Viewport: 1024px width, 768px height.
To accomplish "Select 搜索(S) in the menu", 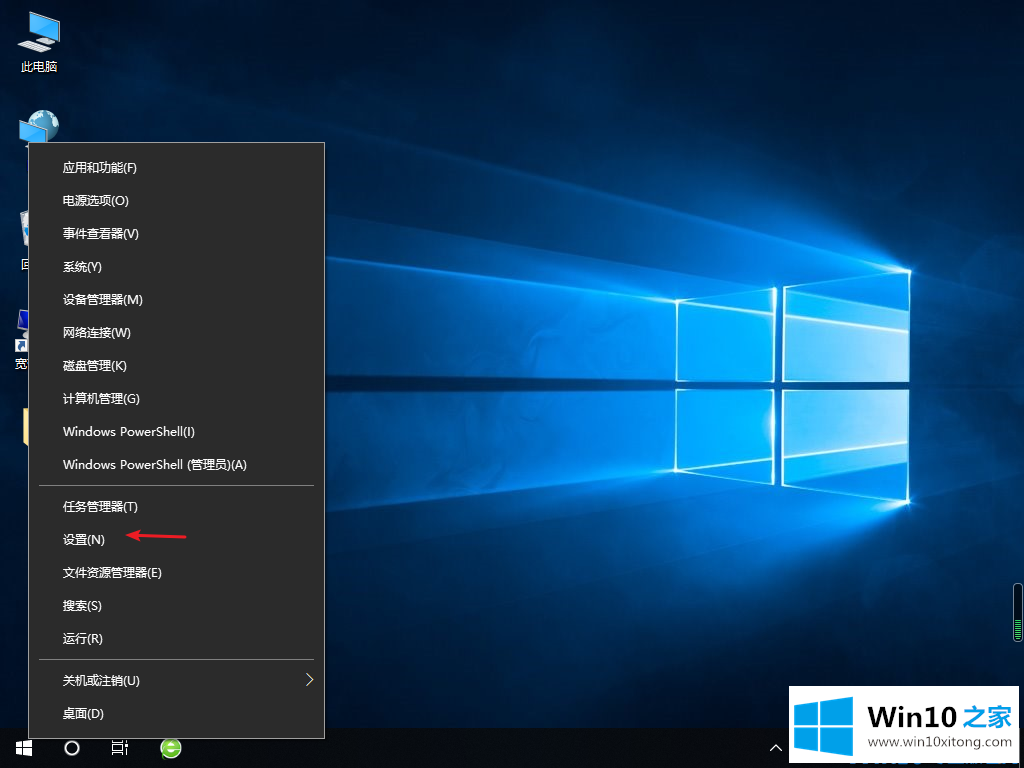I will click(176, 605).
